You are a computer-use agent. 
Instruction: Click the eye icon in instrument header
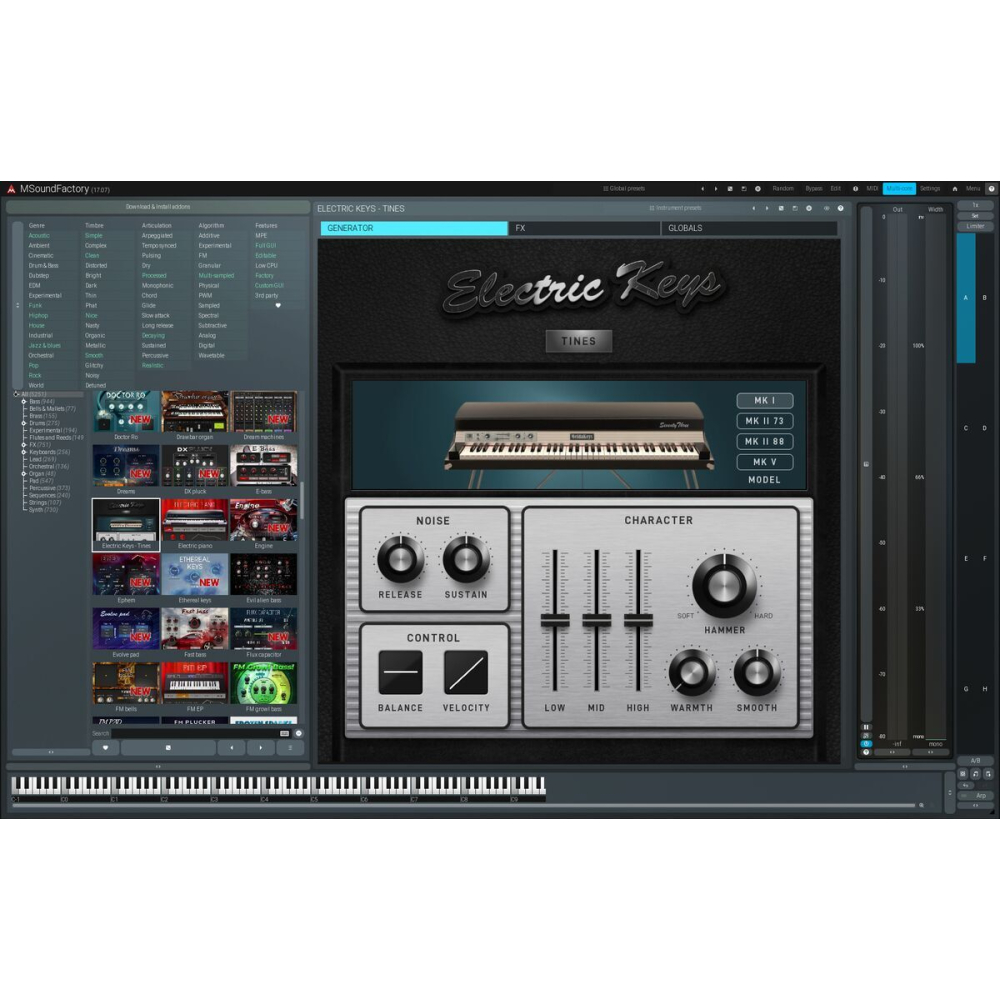(x=827, y=209)
